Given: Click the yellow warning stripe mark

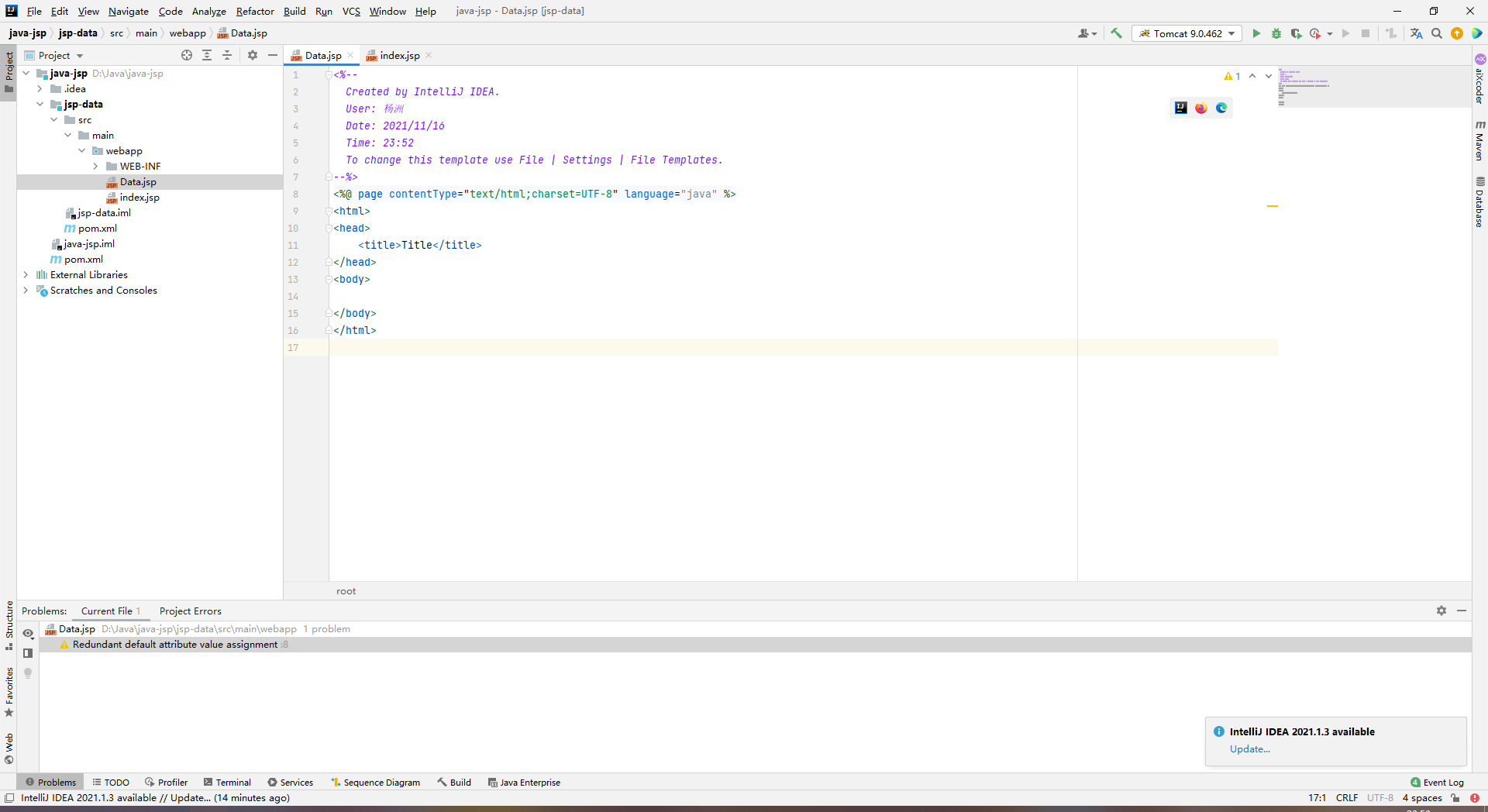Looking at the screenshot, I should coord(1273,206).
